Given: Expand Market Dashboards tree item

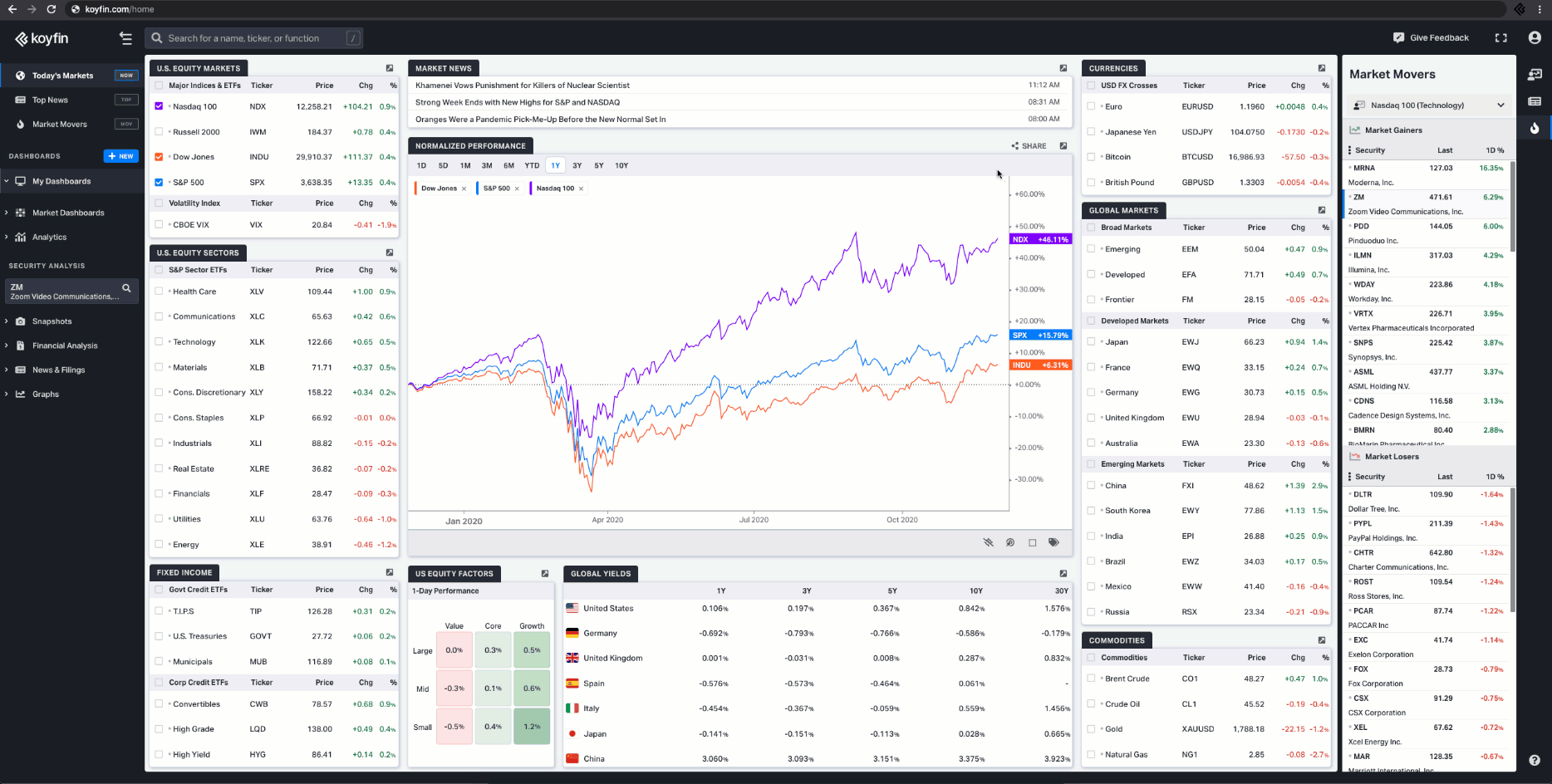Looking at the screenshot, I should pyautogui.click(x=6, y=213).
